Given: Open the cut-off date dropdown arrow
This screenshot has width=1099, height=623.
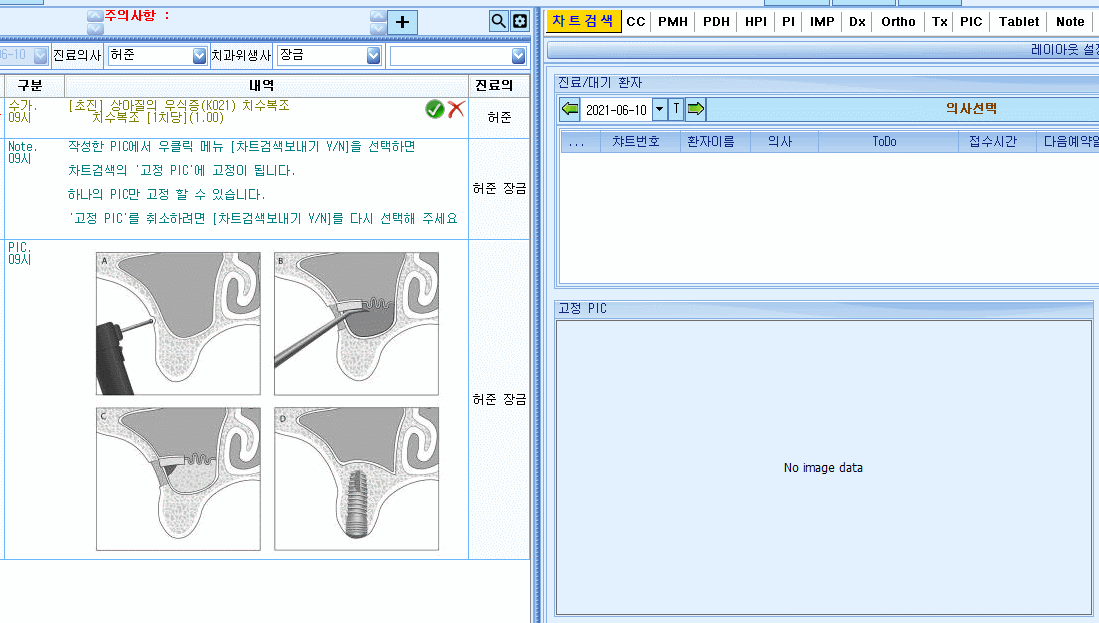Looking at the screenshot, I should (41, 55).
